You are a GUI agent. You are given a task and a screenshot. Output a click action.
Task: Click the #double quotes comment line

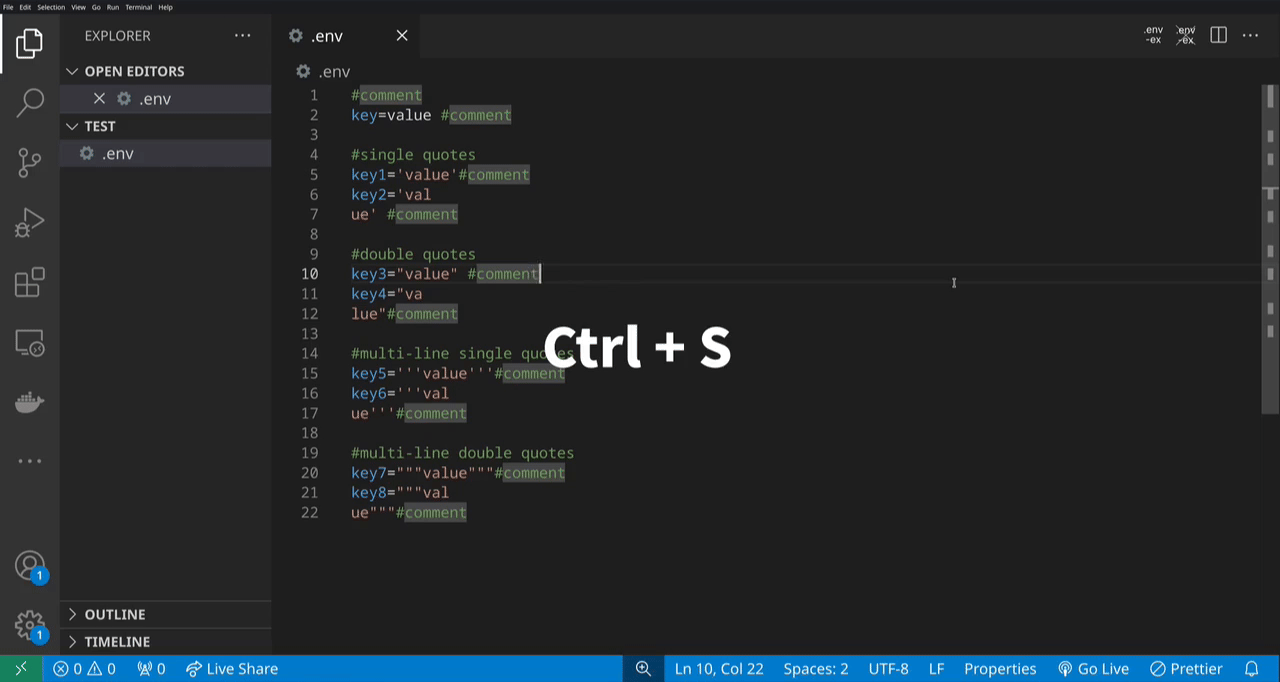point(413,254)
